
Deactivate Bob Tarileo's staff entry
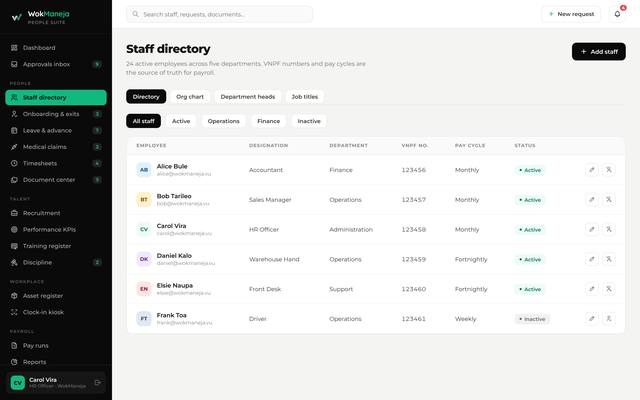pyautogui.click(x=609, y=200)
